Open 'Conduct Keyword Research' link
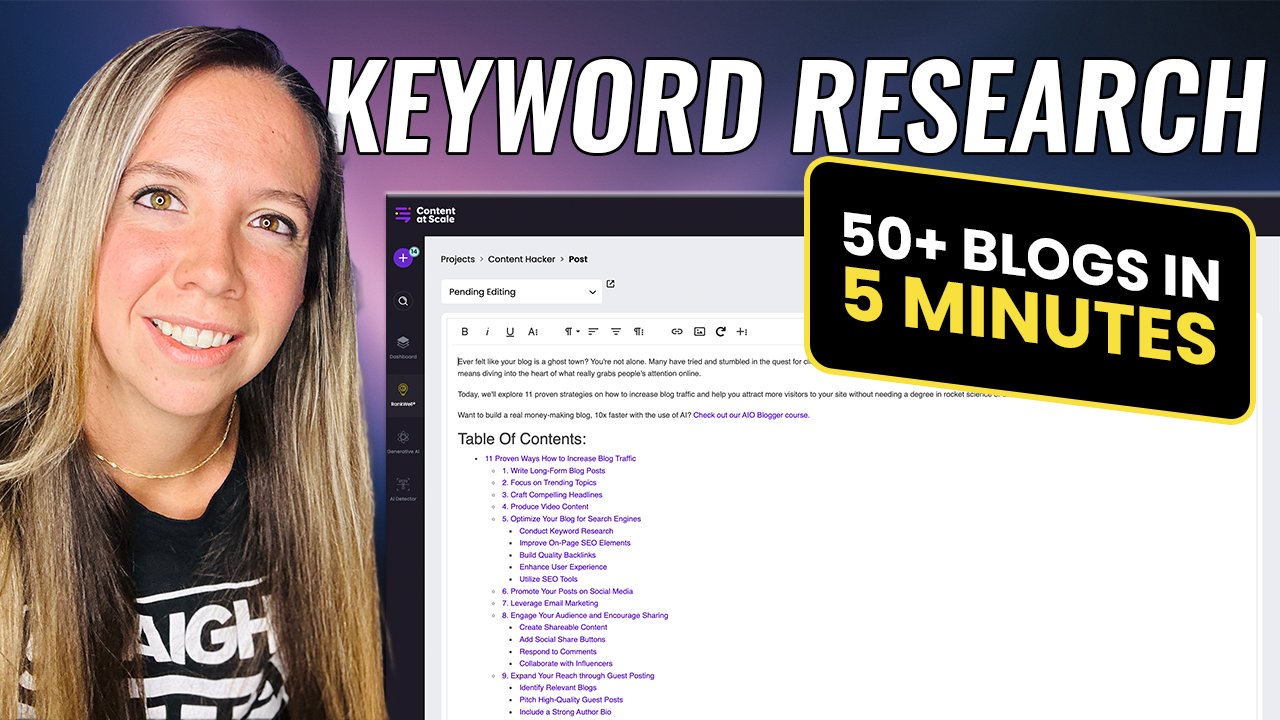 (566, 531)
